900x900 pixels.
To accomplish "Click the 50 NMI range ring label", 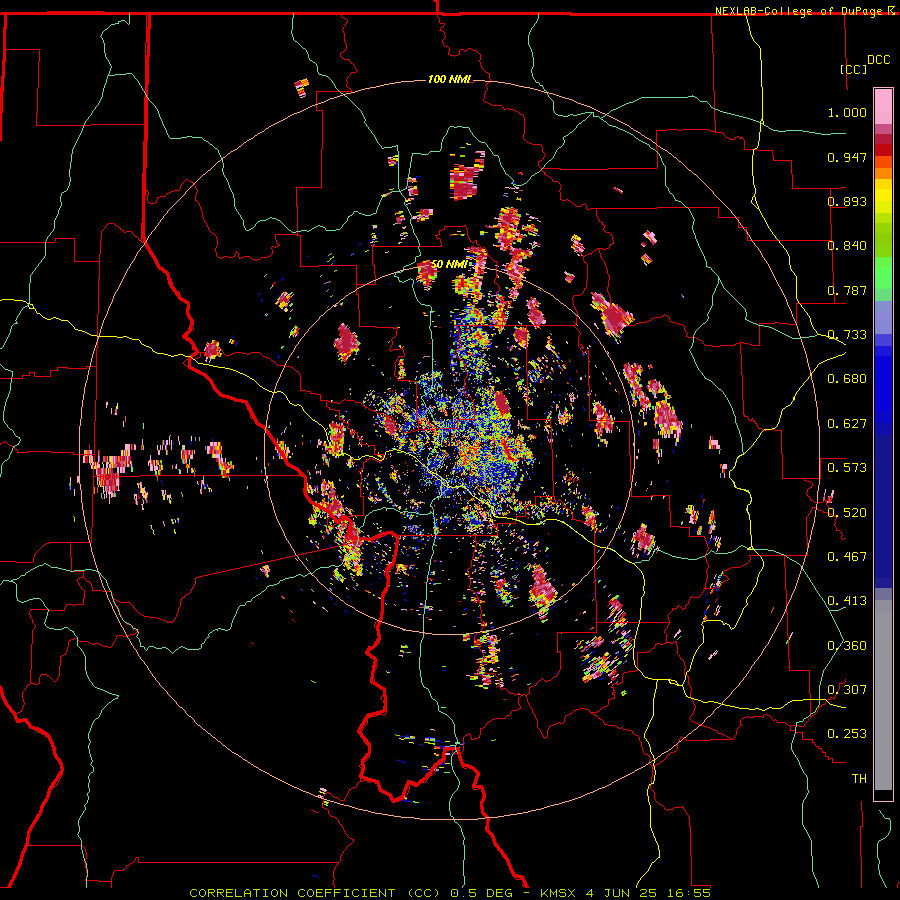I will click(449, 264).
